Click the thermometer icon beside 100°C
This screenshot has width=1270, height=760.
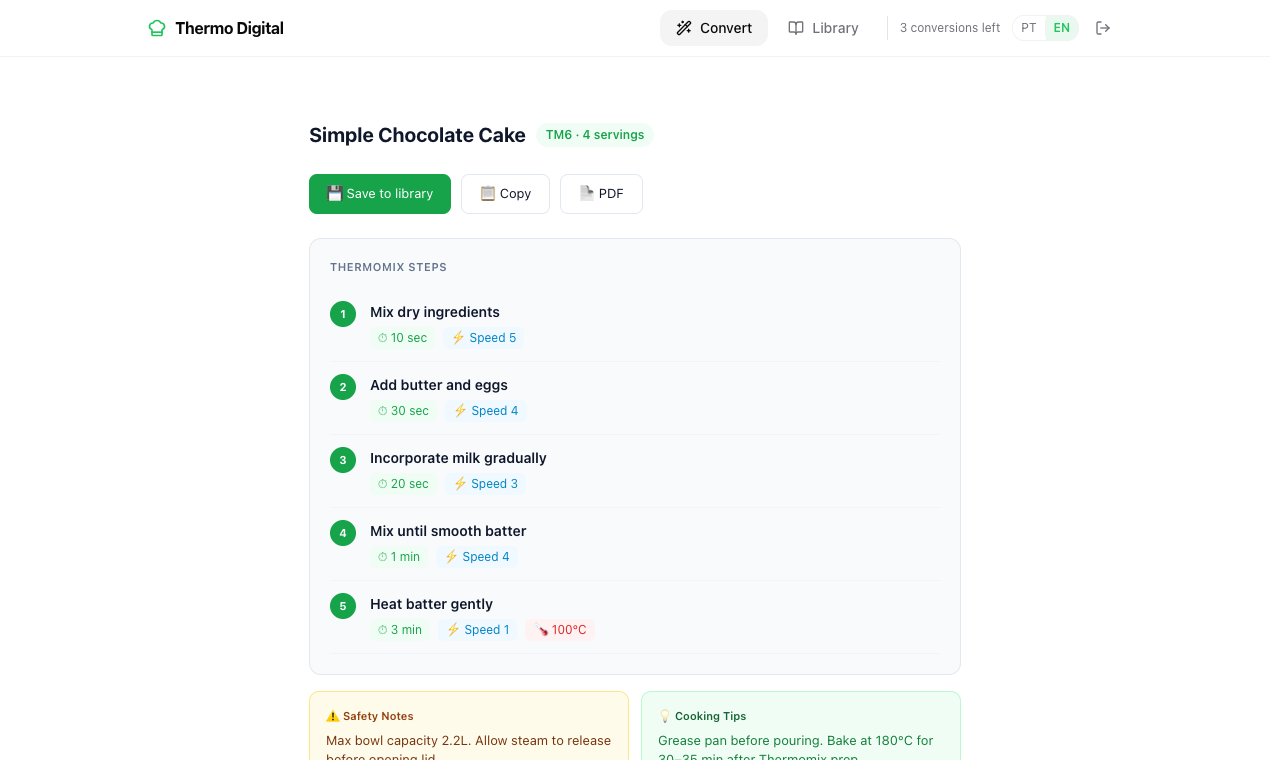(x=542, y=630)
